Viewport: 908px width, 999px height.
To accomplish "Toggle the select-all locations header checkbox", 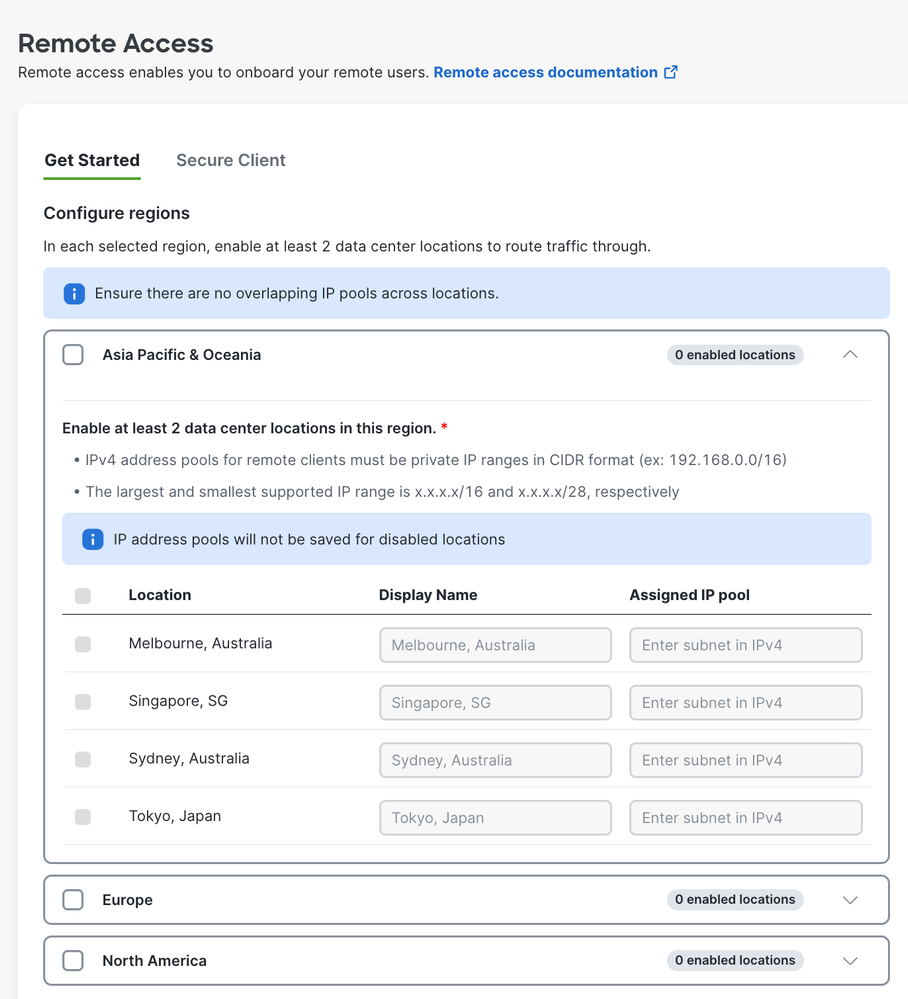I will 83,596.
